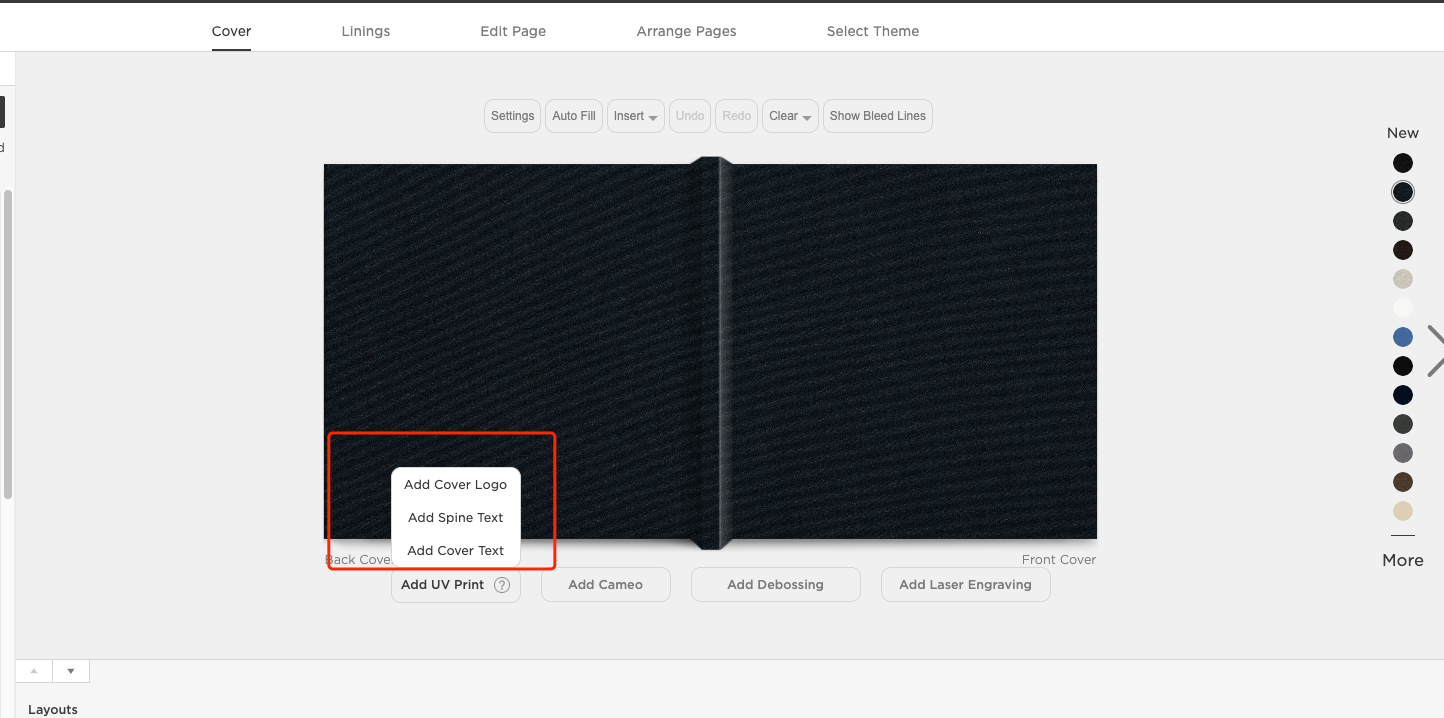The height and width of the screenshot is (718, 1444).
Task: Click the Add Laser Engraving button
Action: (966, 585)
